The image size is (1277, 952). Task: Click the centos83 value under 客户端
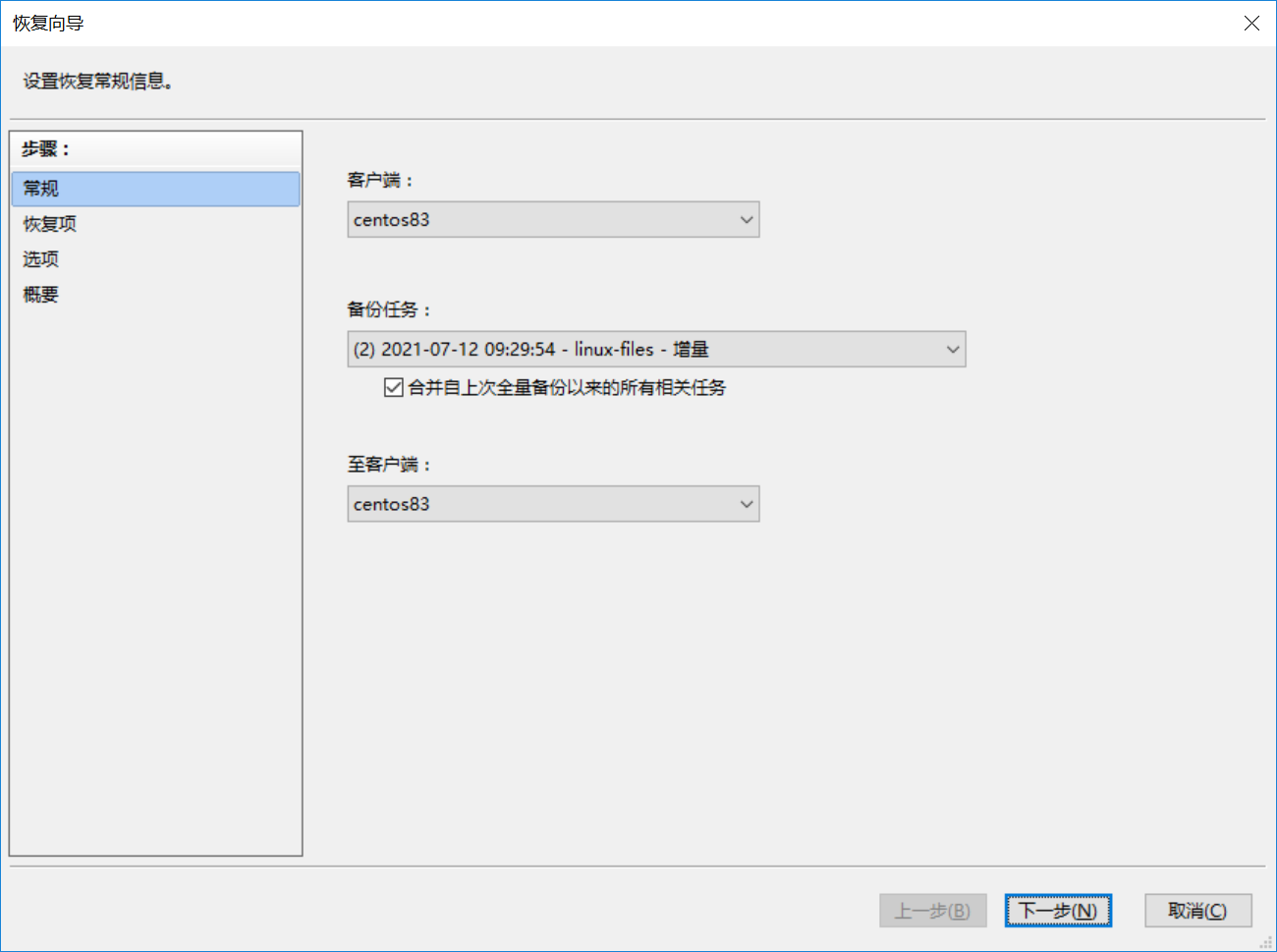pyautogui.click(x=392, y=220)
